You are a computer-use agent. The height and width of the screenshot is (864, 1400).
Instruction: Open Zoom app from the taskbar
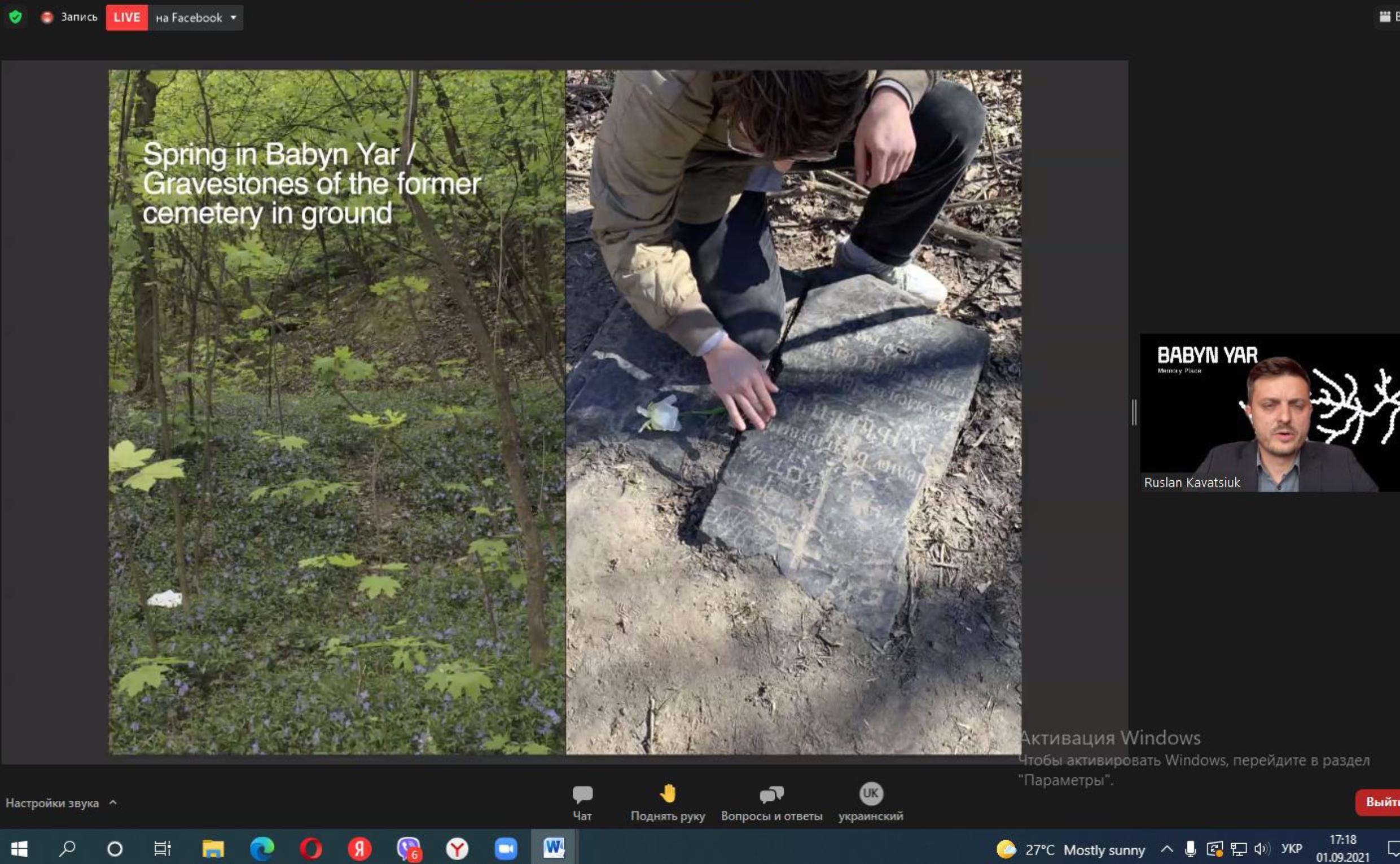tap(506, 848)
